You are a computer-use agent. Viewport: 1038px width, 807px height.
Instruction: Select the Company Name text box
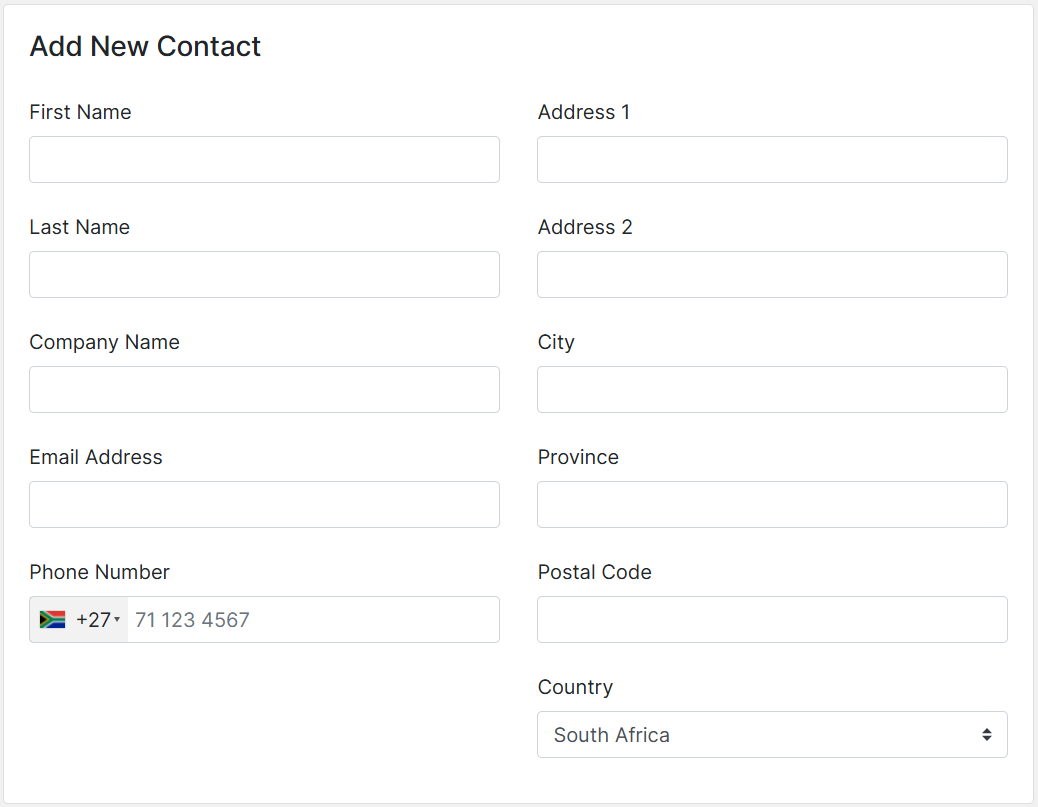[x=264, y=390]
